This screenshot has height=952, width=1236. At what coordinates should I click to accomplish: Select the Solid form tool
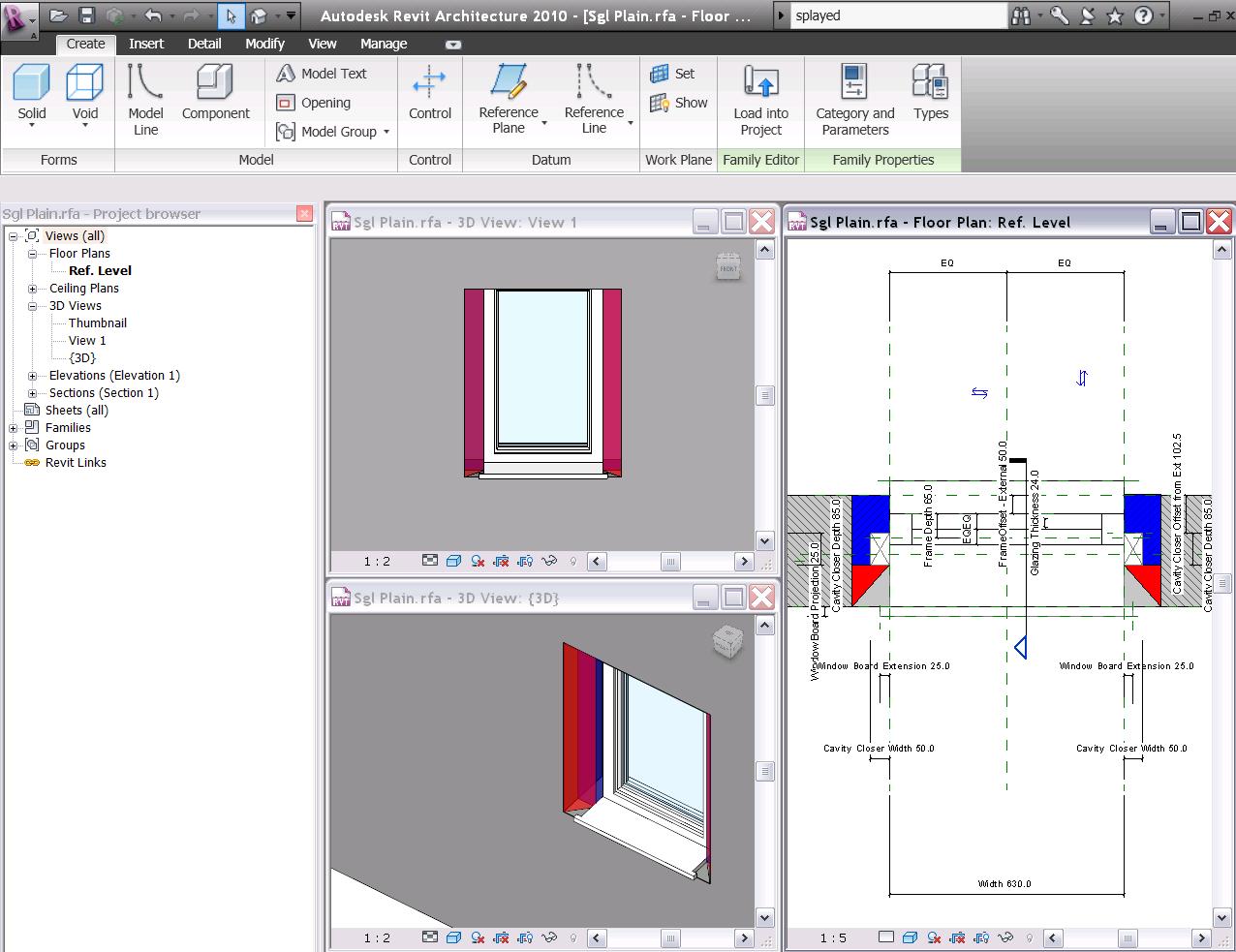point(31,96)
